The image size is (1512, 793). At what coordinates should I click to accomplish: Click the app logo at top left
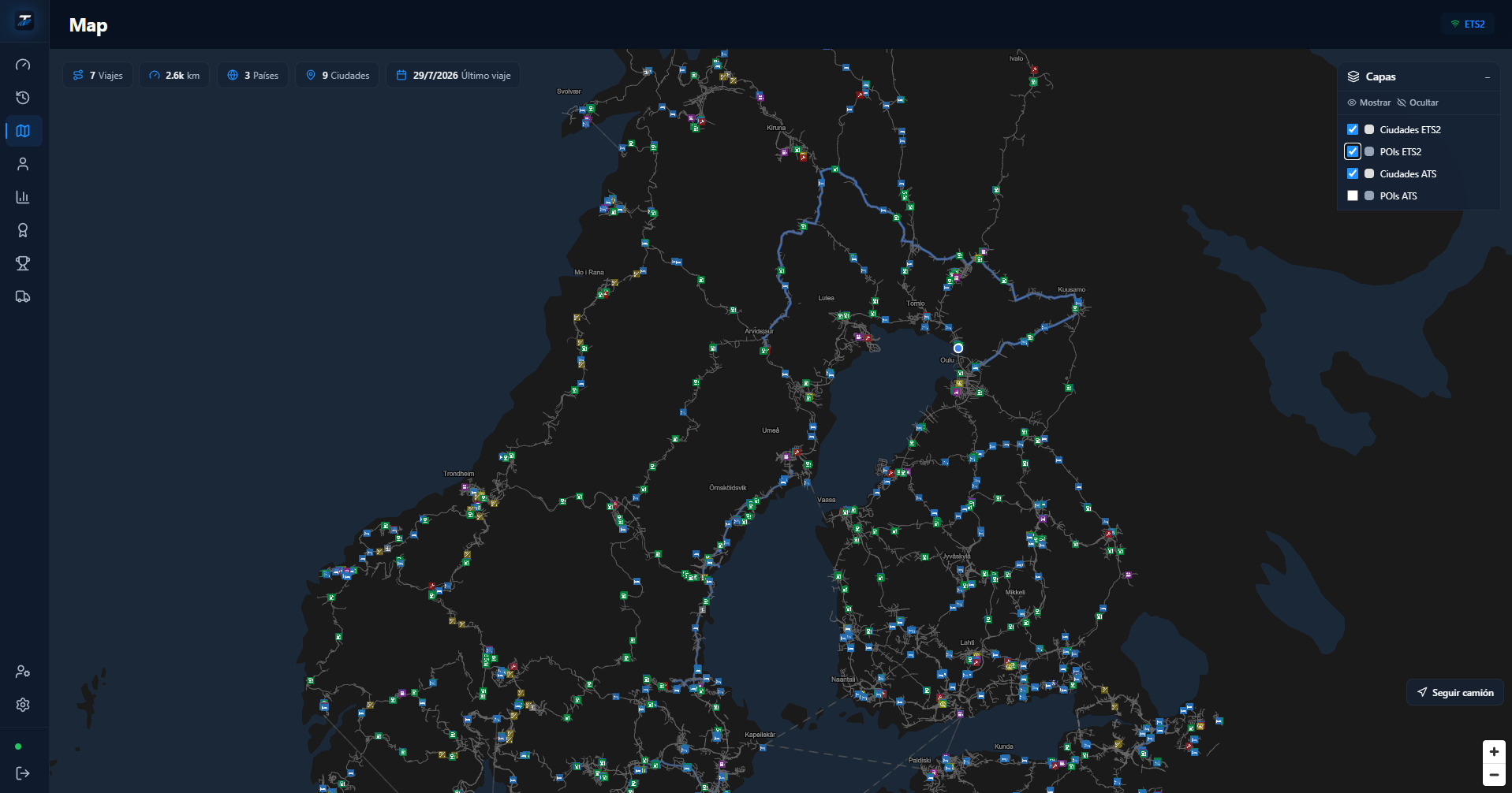[24, 21]
